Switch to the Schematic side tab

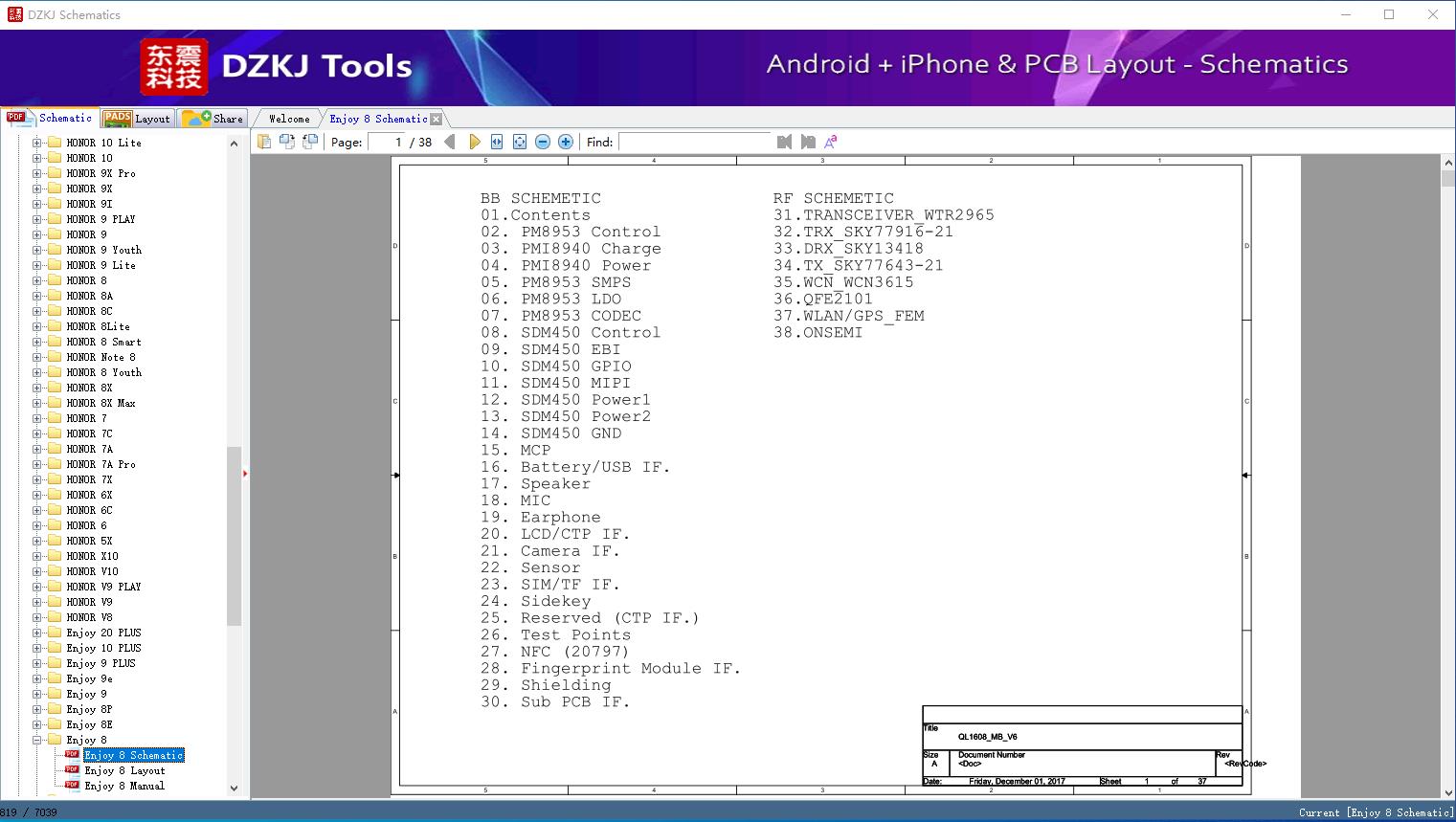(51, 118)
